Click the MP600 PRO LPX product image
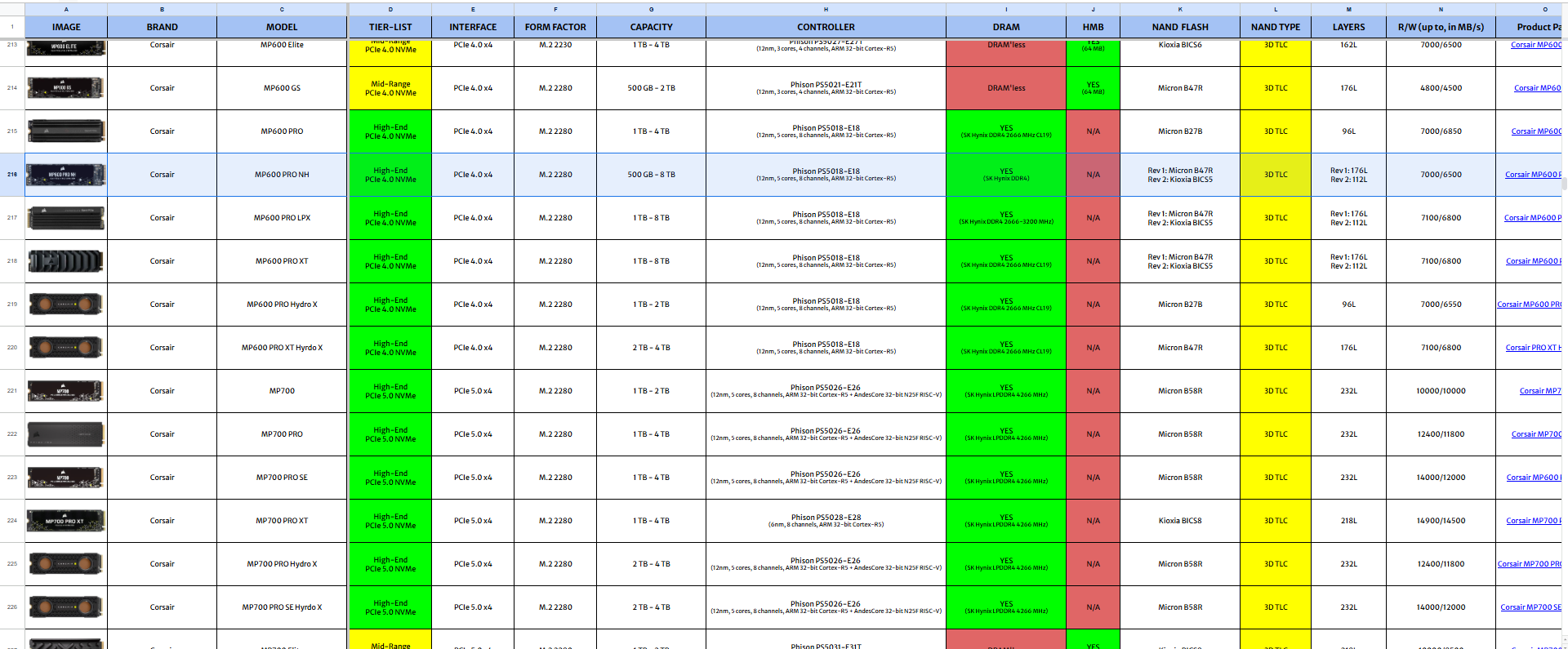Viewport: 1568px width, 649px height. pos(66,218)
